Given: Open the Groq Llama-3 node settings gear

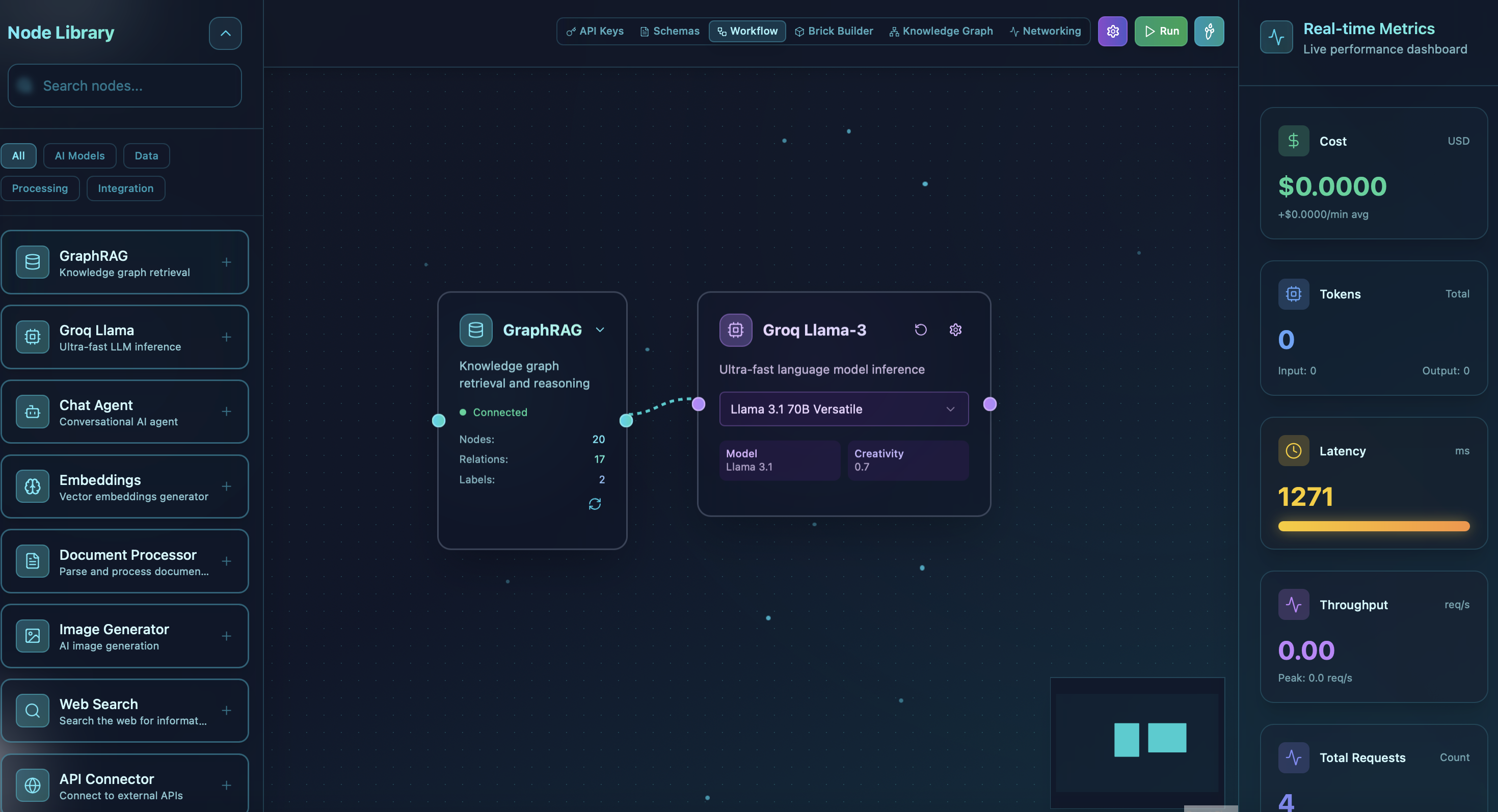Looking at the screenshot, I should point(955,330).
